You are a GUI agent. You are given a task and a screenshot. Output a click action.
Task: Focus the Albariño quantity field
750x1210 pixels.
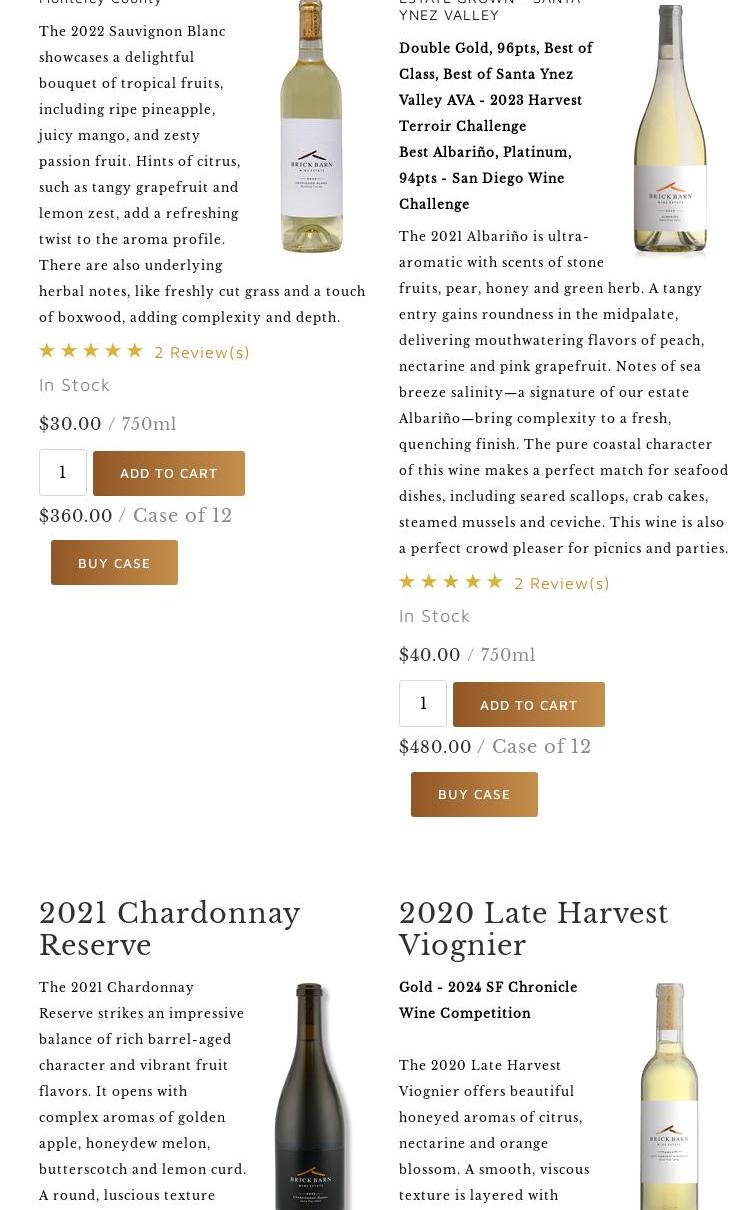point(423,704)
